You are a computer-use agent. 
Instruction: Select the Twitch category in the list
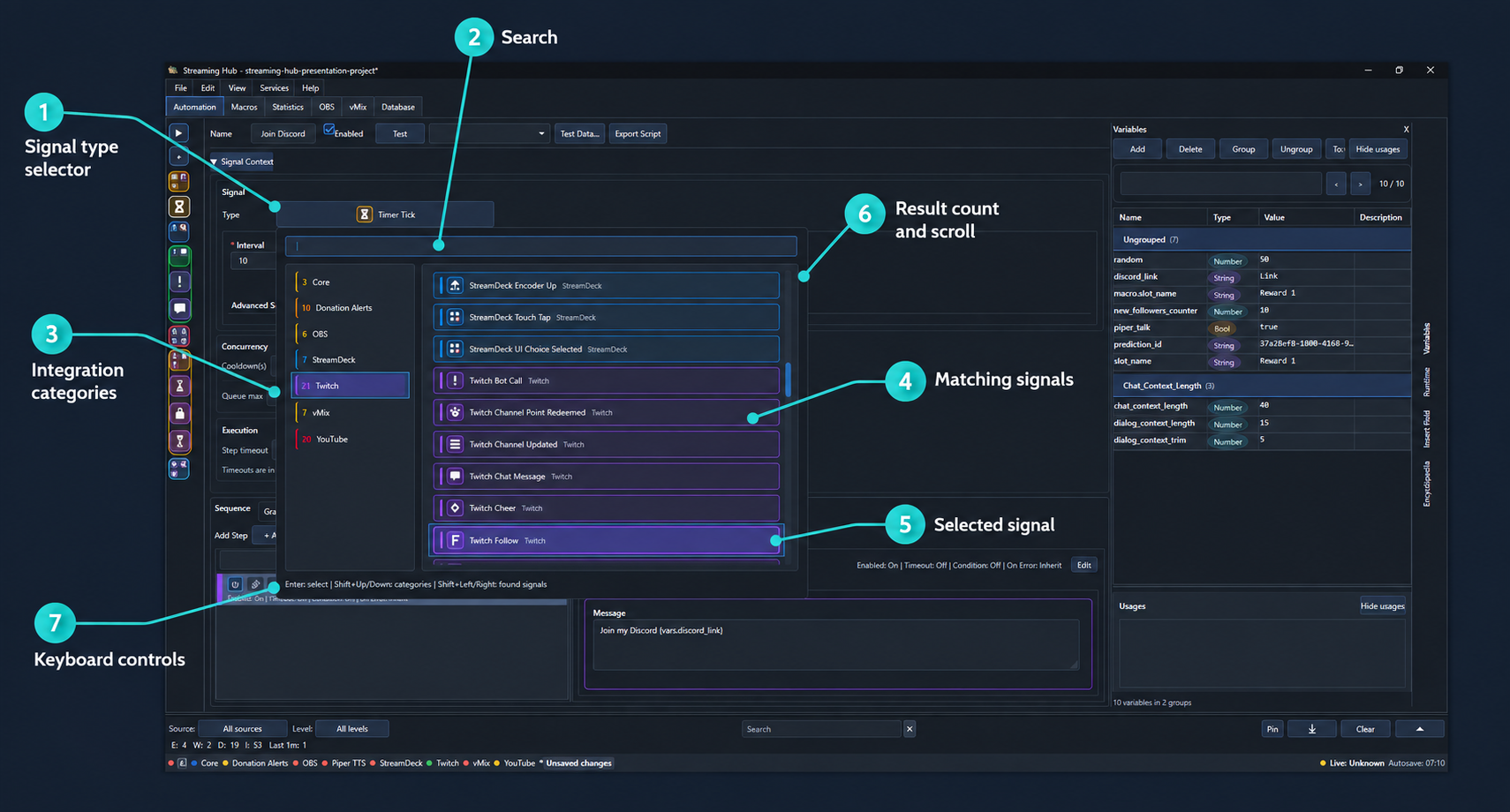(x=351, y=386)
